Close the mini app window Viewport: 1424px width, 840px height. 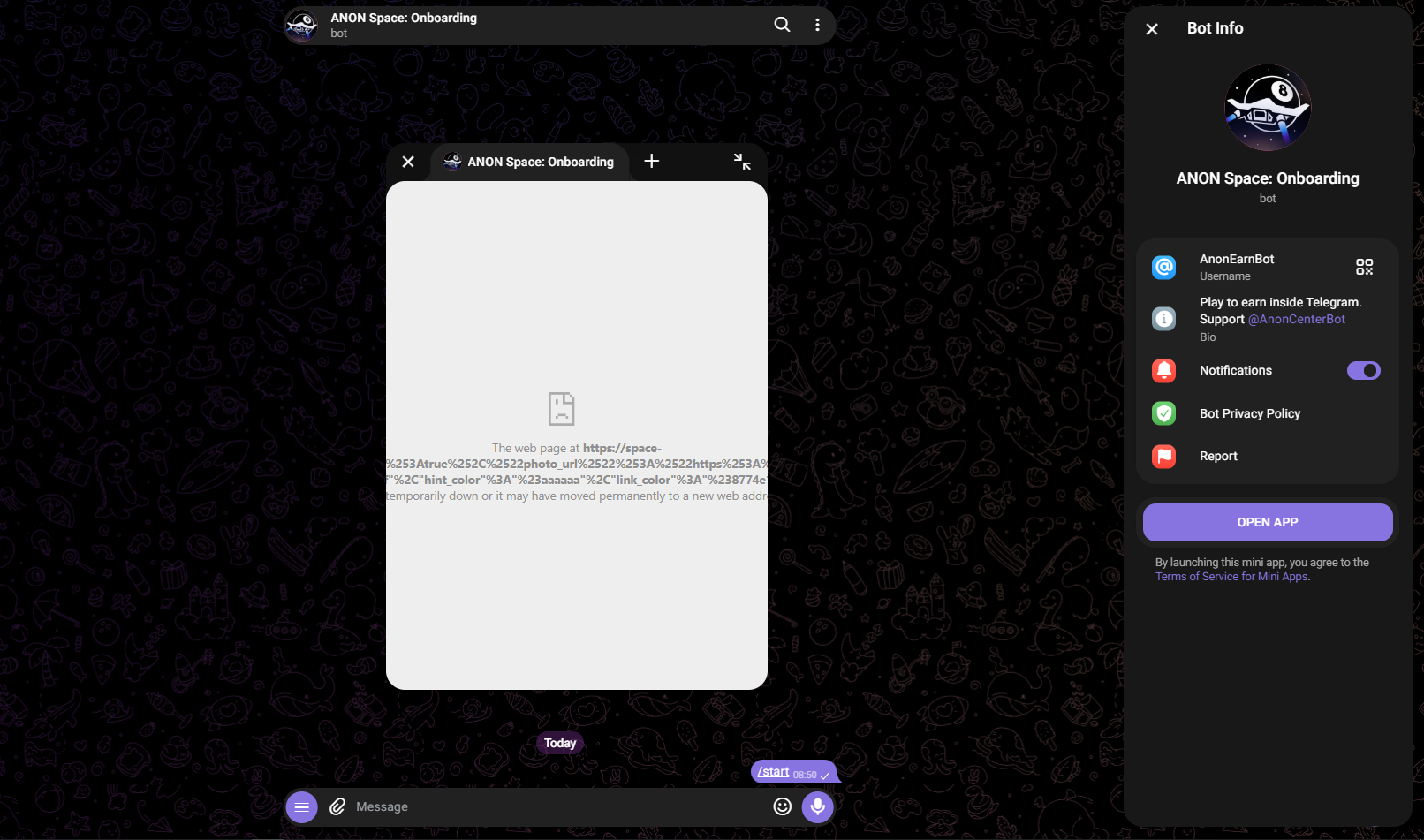pyautogui.click(x=408, y=162)
